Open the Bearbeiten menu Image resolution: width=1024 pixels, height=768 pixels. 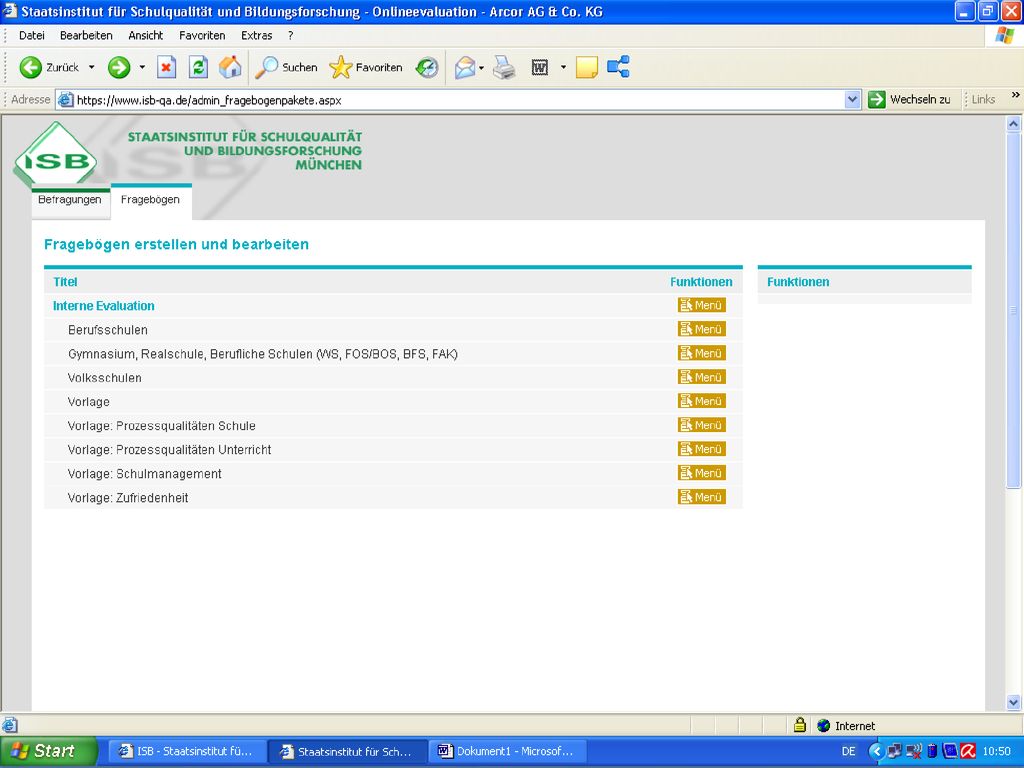86,35
